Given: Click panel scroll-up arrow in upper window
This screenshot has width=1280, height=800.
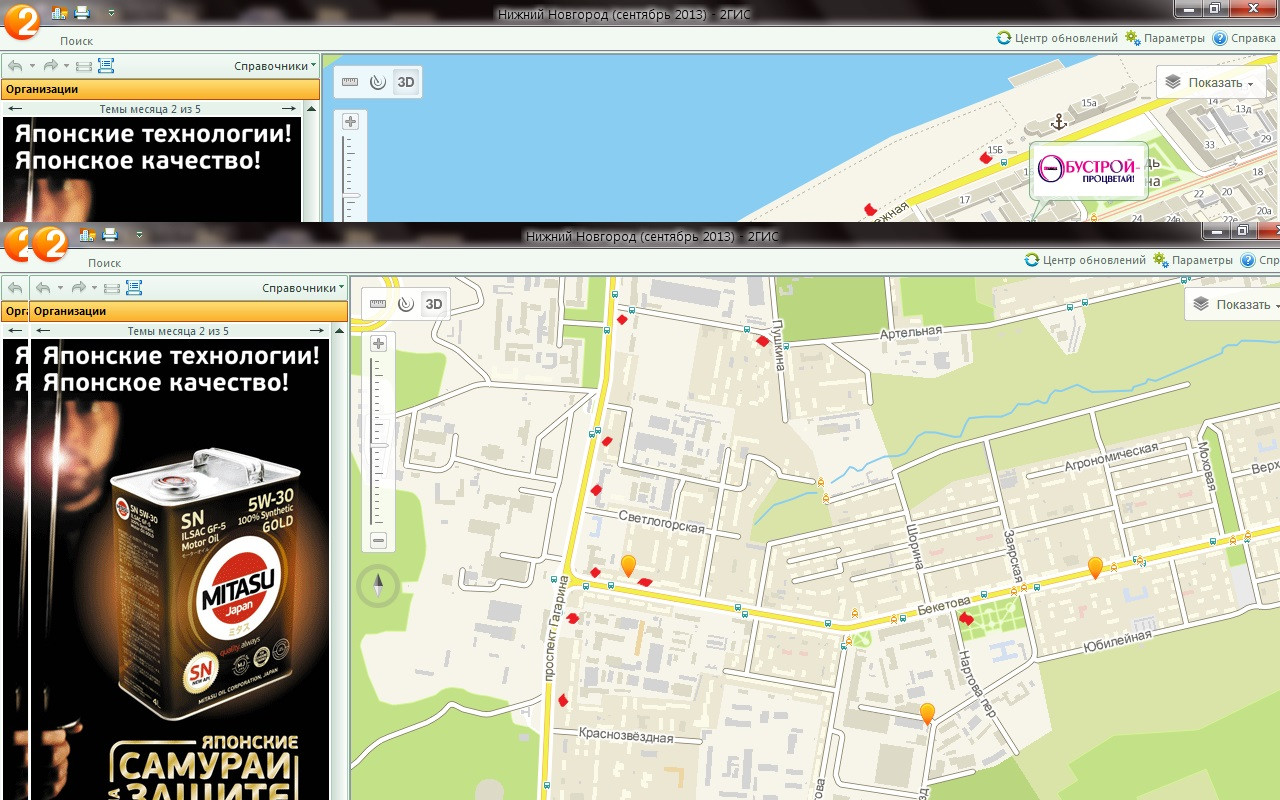Looking at the screenshot, I should (x=312, y=109).
